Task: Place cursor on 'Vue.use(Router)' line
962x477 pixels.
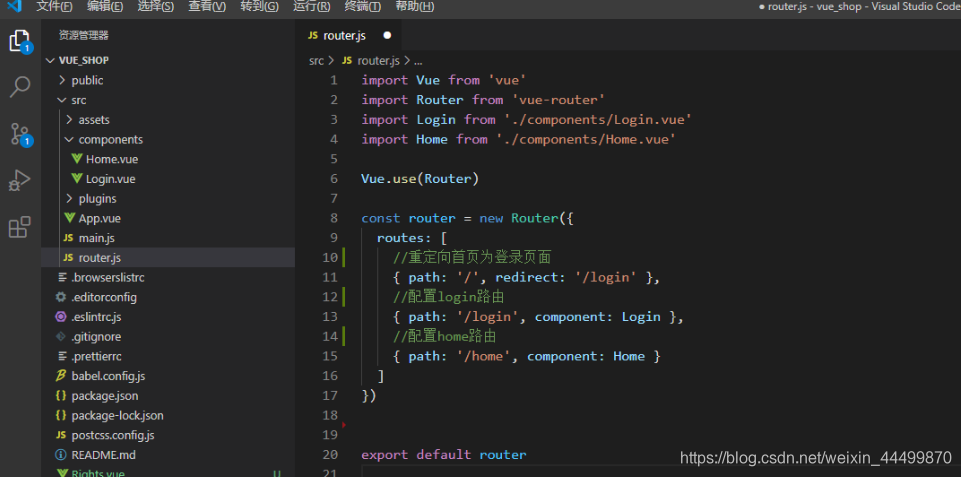Action: (x=420, y=179)
